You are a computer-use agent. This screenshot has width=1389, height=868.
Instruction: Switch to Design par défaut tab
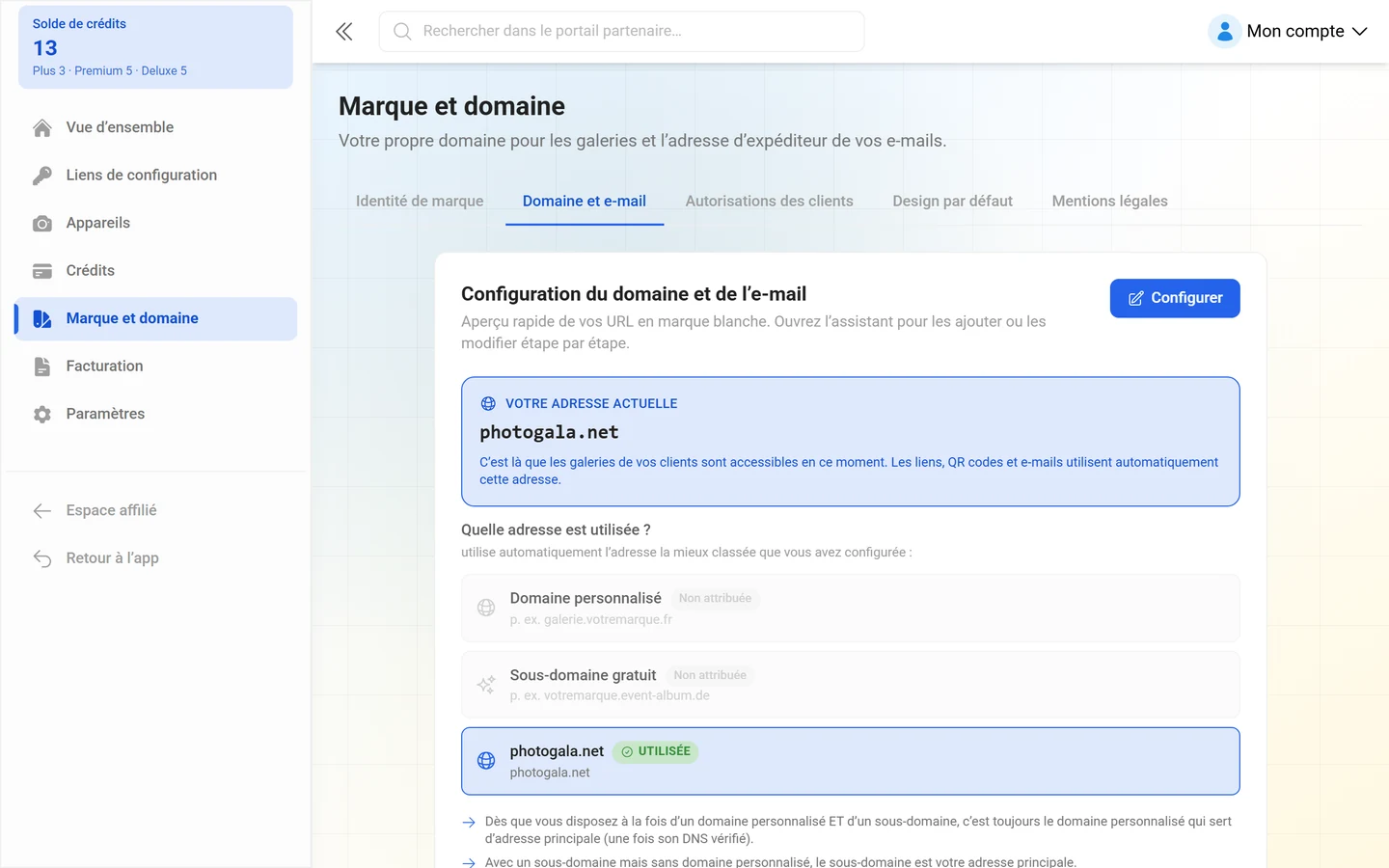[x=953, y=201]
